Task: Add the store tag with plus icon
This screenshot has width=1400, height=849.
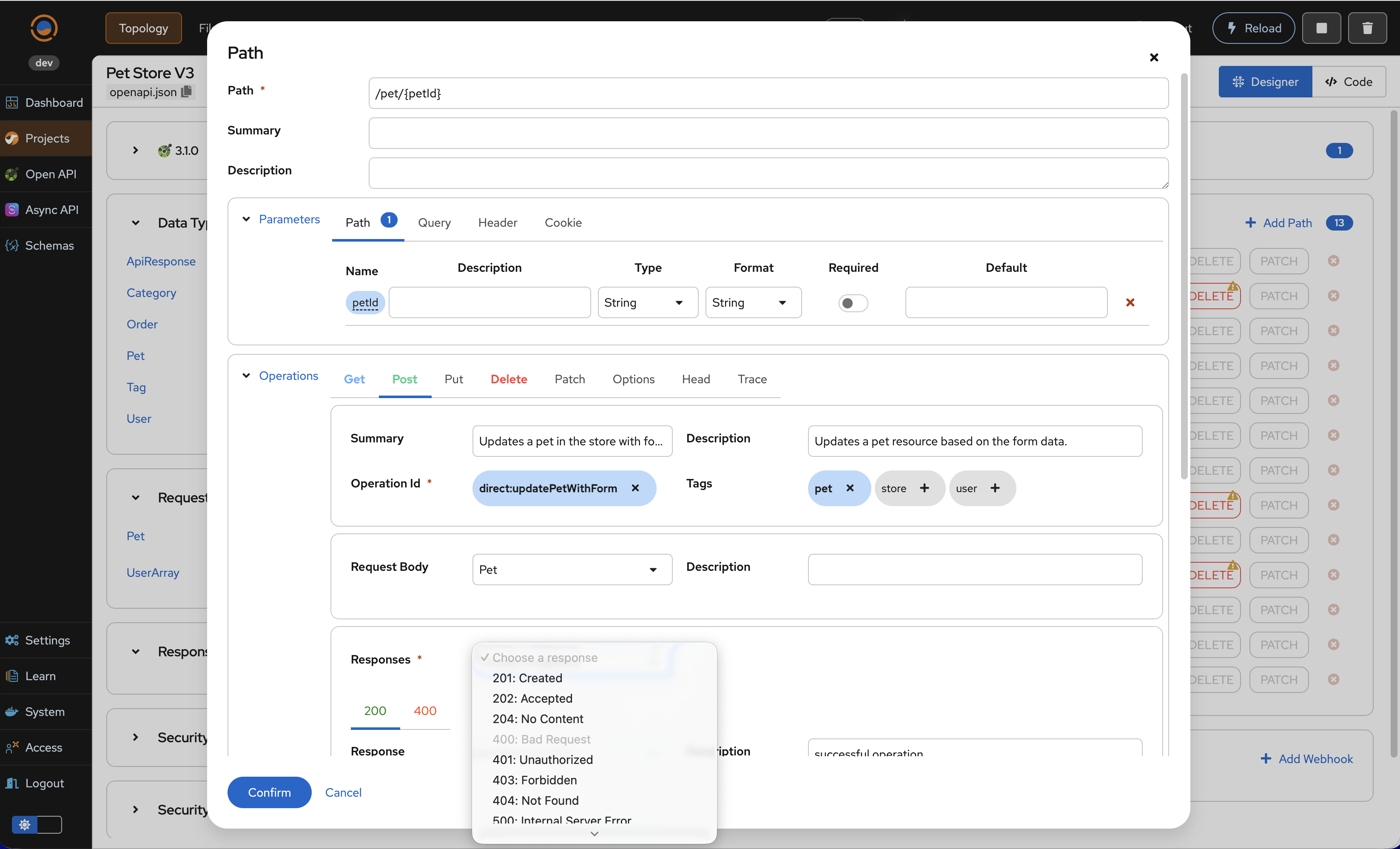Action: pos(925,488)
